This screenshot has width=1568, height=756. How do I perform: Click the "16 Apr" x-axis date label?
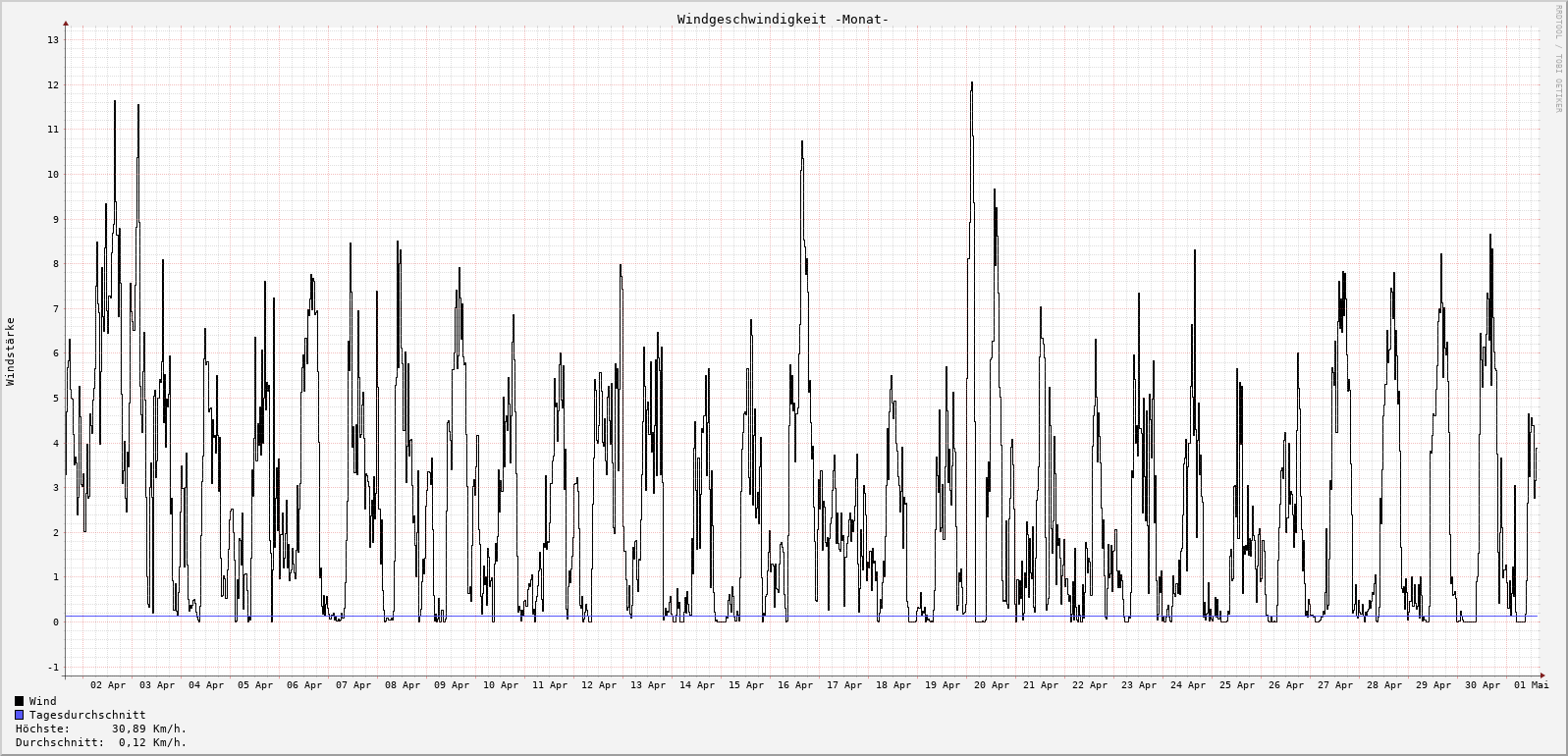pyautogui.click(x=795, y=685)
